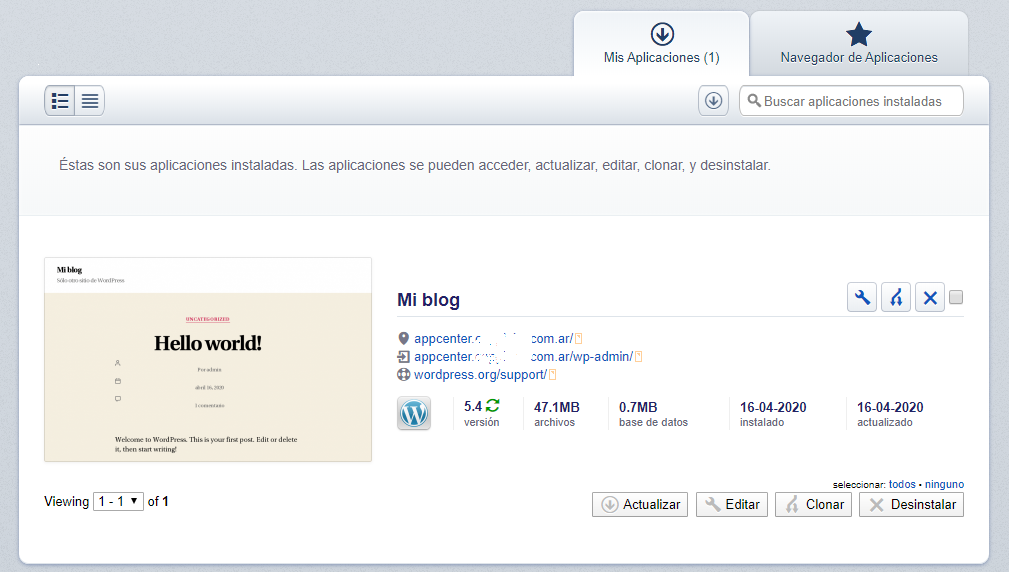
Task: Click the magnifier icon in search box
Action: (x=754, y=101)
